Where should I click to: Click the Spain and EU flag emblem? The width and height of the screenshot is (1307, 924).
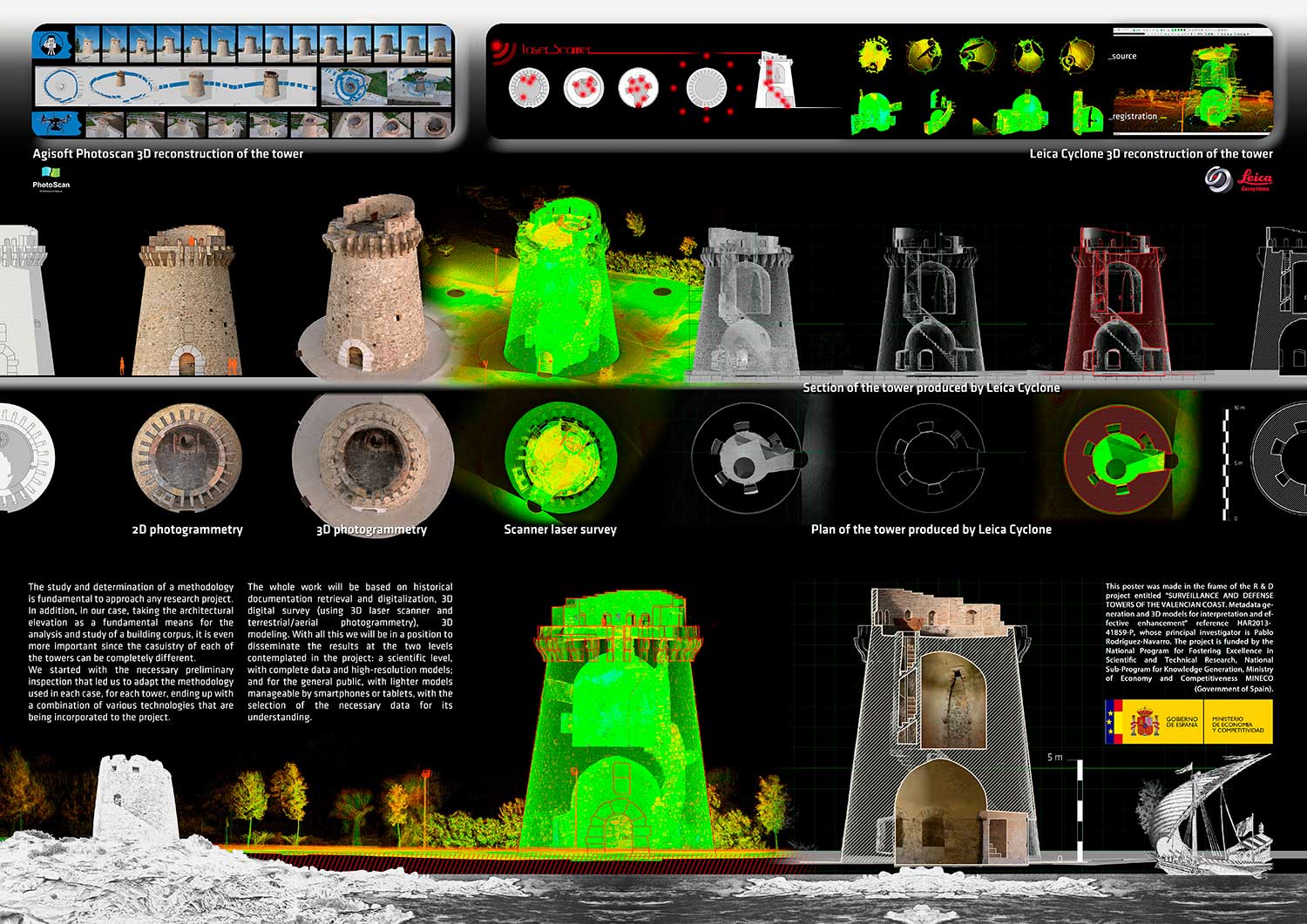1113,721
